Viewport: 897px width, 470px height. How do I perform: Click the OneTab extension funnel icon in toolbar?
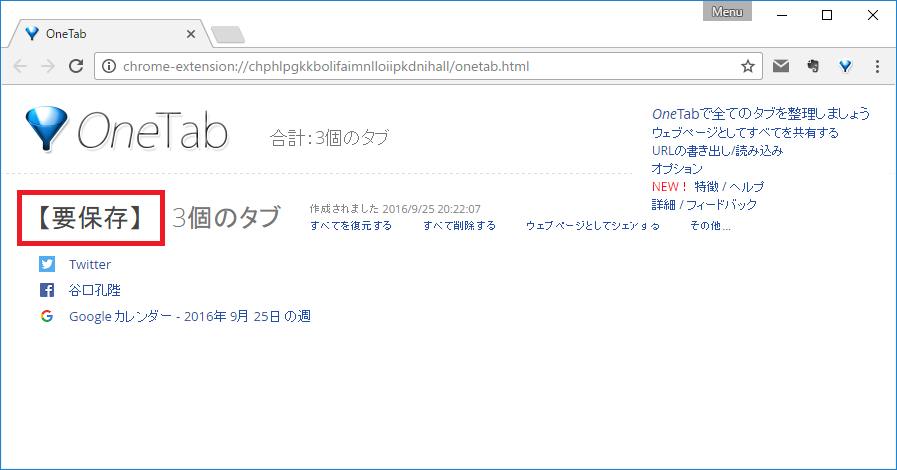[845, 67]
